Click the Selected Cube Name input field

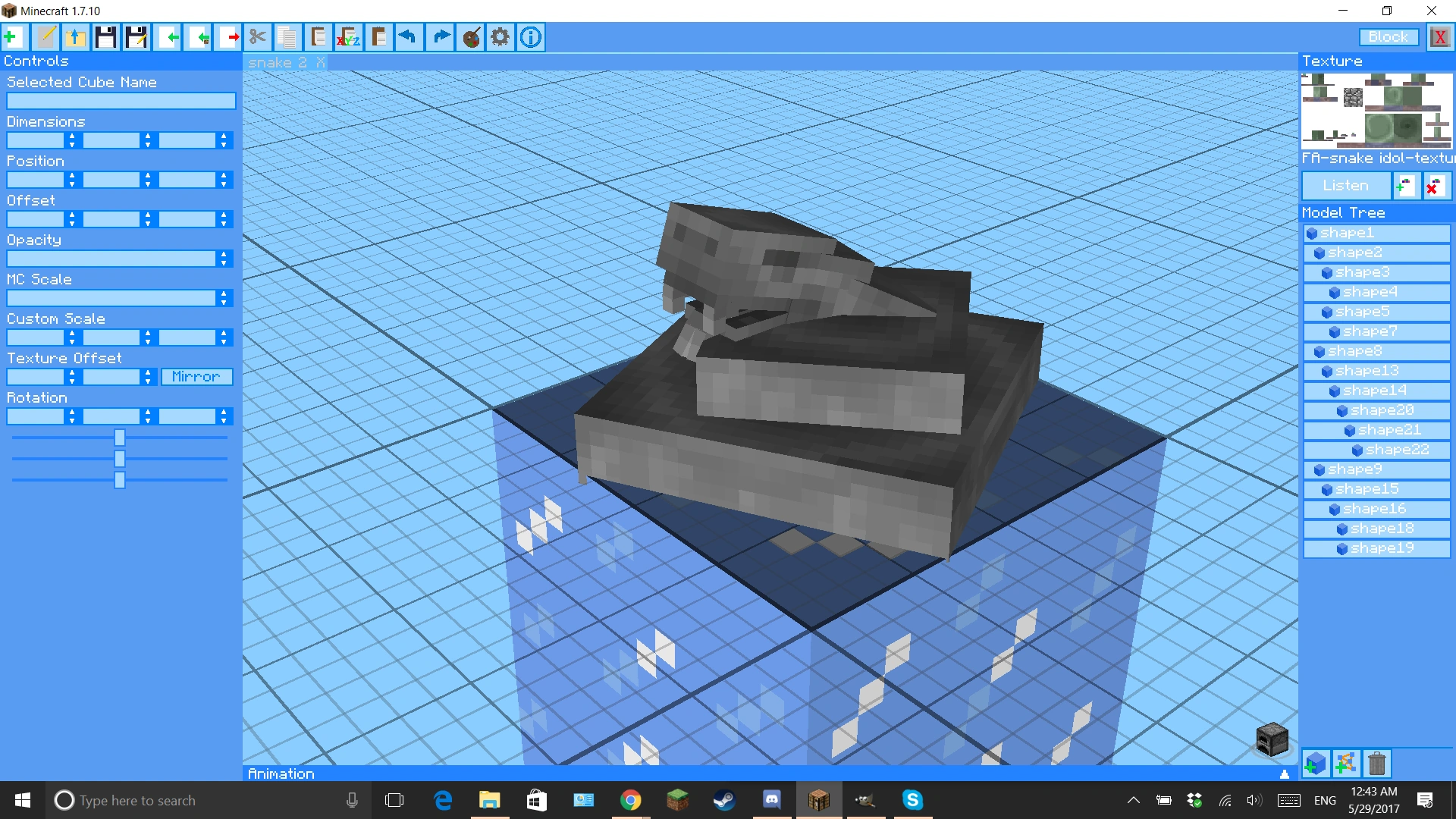click(121, 101)
